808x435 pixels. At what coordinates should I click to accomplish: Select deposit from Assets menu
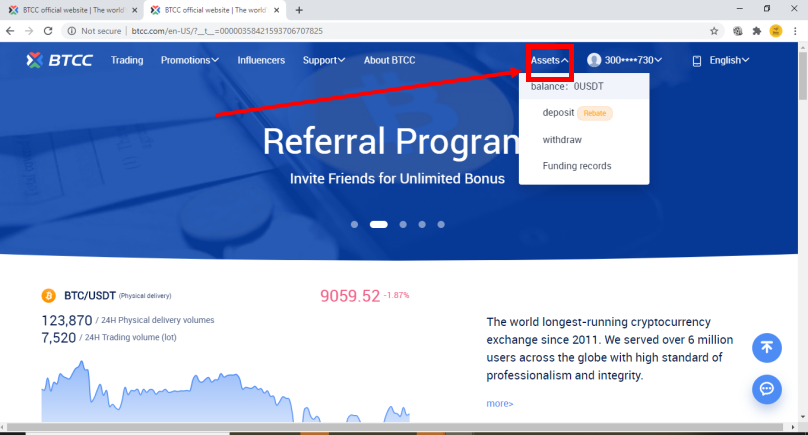(558, 113)
